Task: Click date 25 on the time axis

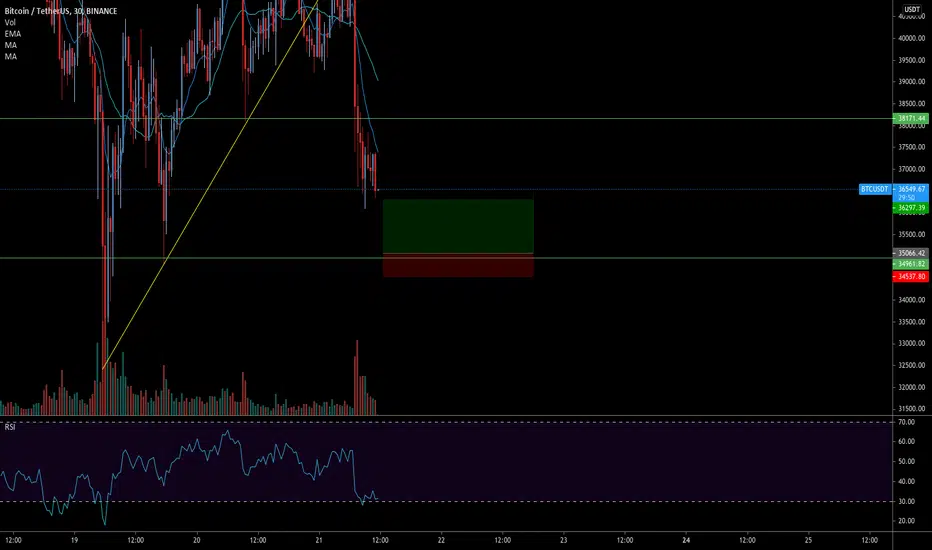Action: [x=808, y=540]
